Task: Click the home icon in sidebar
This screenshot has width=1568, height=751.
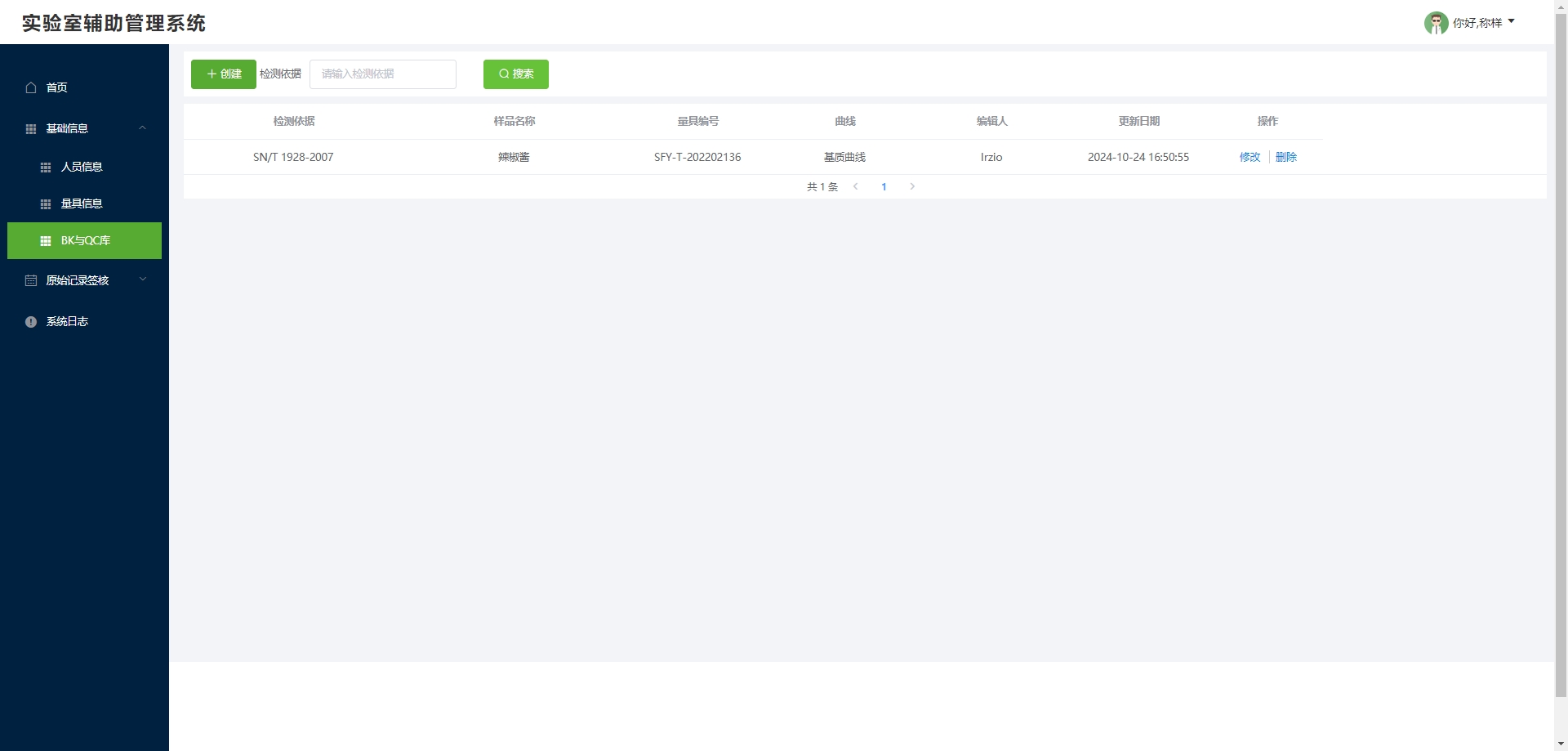Action: tap(31, 87)
